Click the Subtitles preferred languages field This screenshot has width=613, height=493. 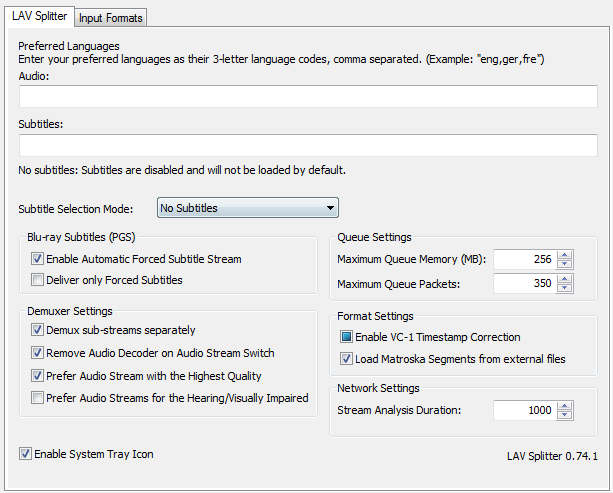pos(307,146)
